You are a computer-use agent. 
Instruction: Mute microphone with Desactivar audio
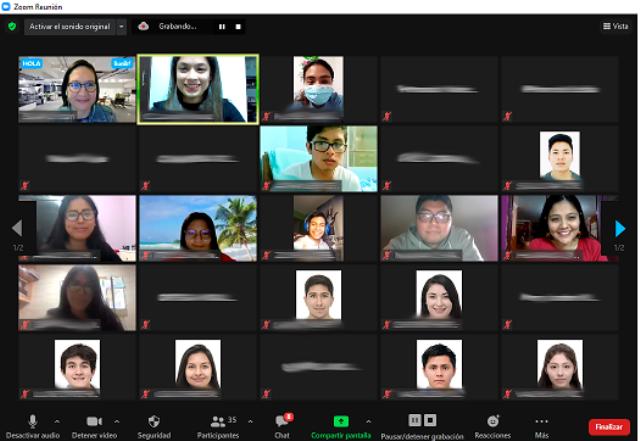tap(33, 421)
